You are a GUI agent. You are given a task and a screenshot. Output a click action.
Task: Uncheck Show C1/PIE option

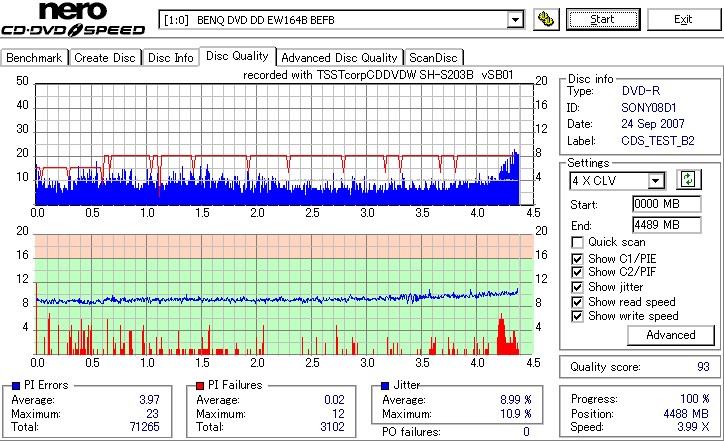click(577, 259)
